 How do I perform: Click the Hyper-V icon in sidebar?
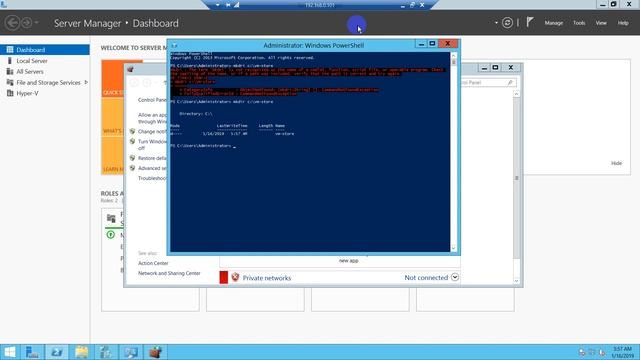click(x=10, y=93)
